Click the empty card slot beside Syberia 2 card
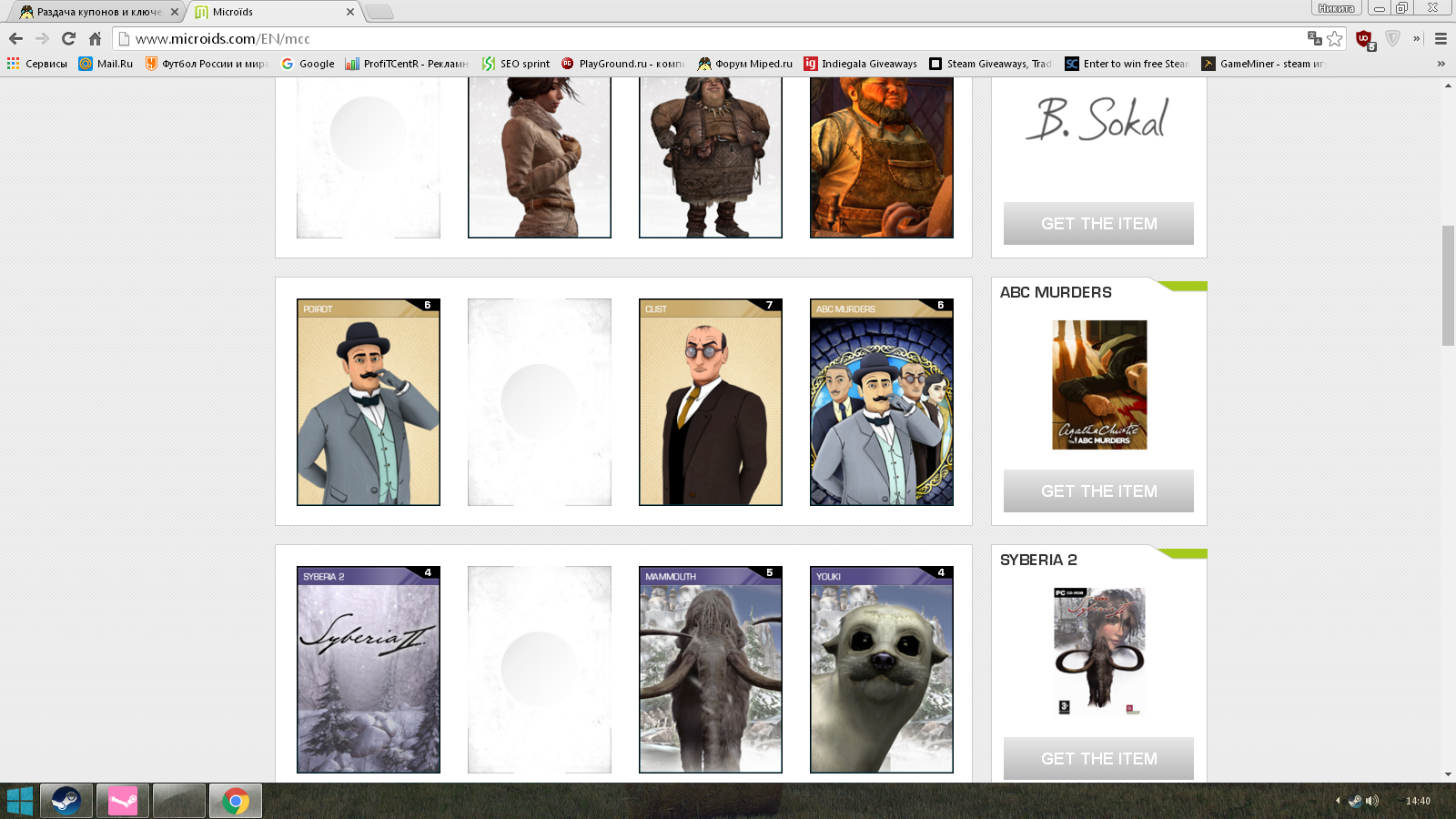Screen dimensions: 1456x819 (540, 670)
